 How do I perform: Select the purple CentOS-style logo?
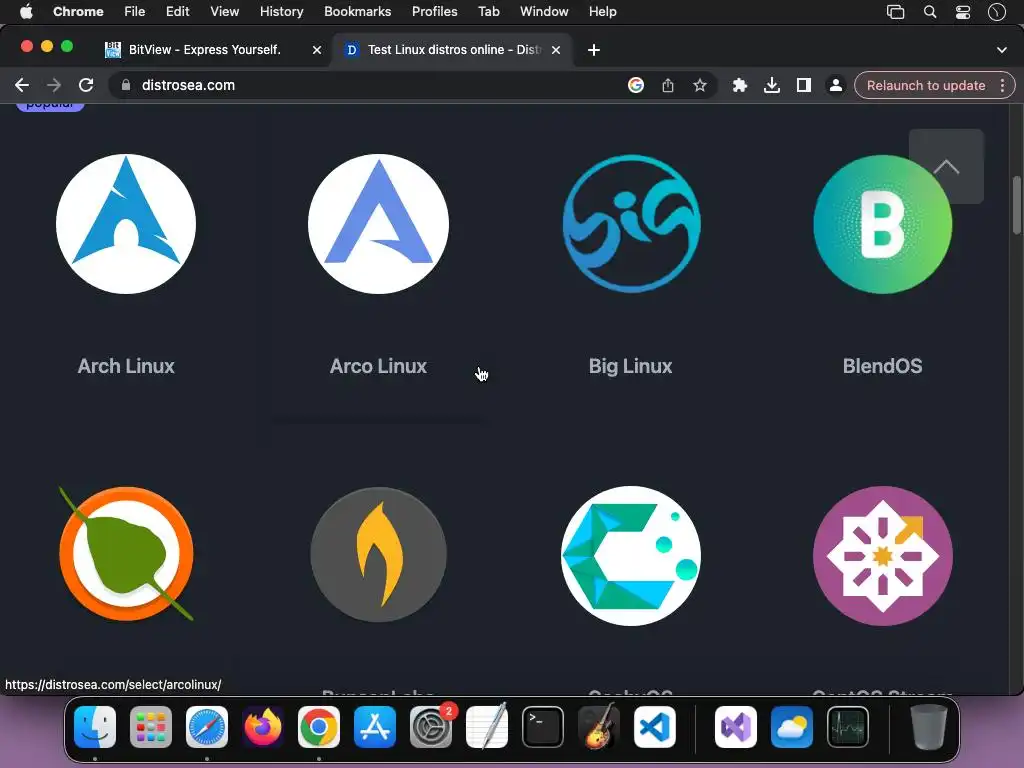[x=883, y=556]
